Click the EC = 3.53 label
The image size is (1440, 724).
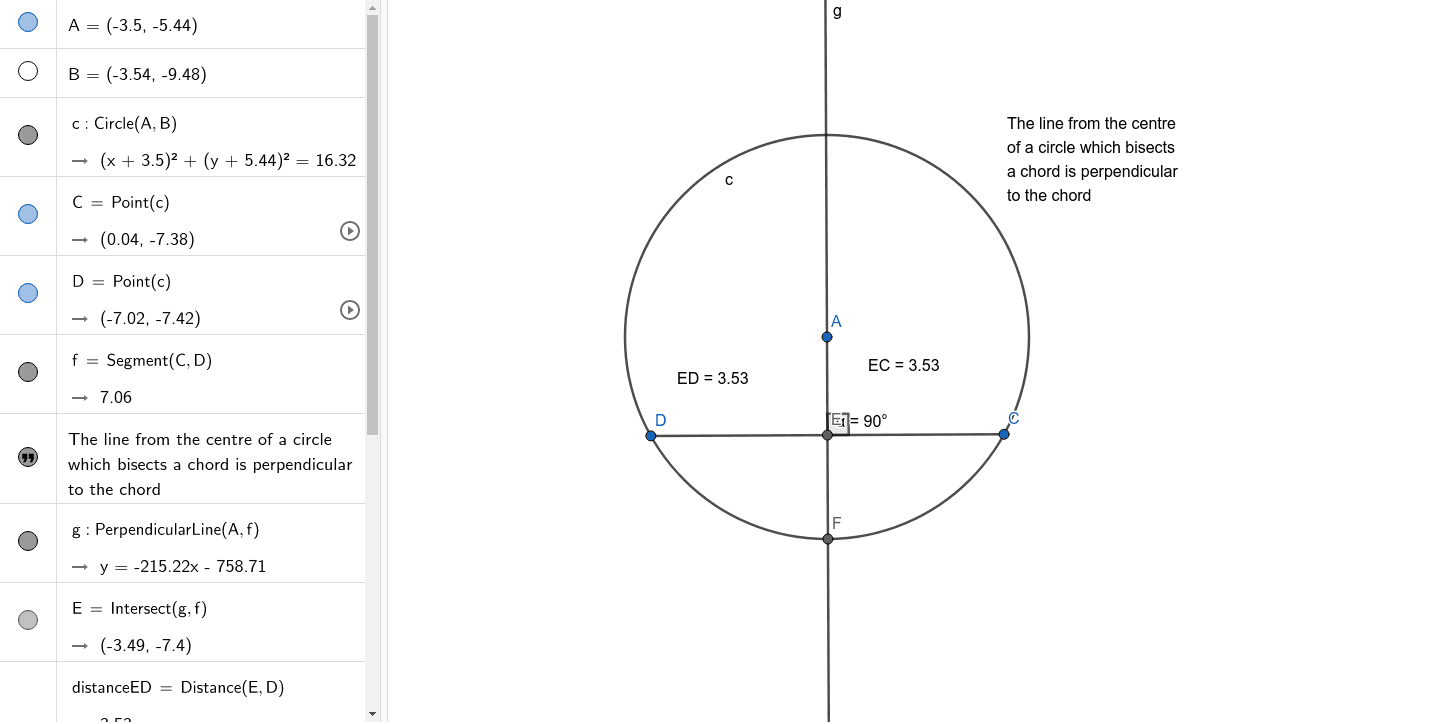pos(904,365)
